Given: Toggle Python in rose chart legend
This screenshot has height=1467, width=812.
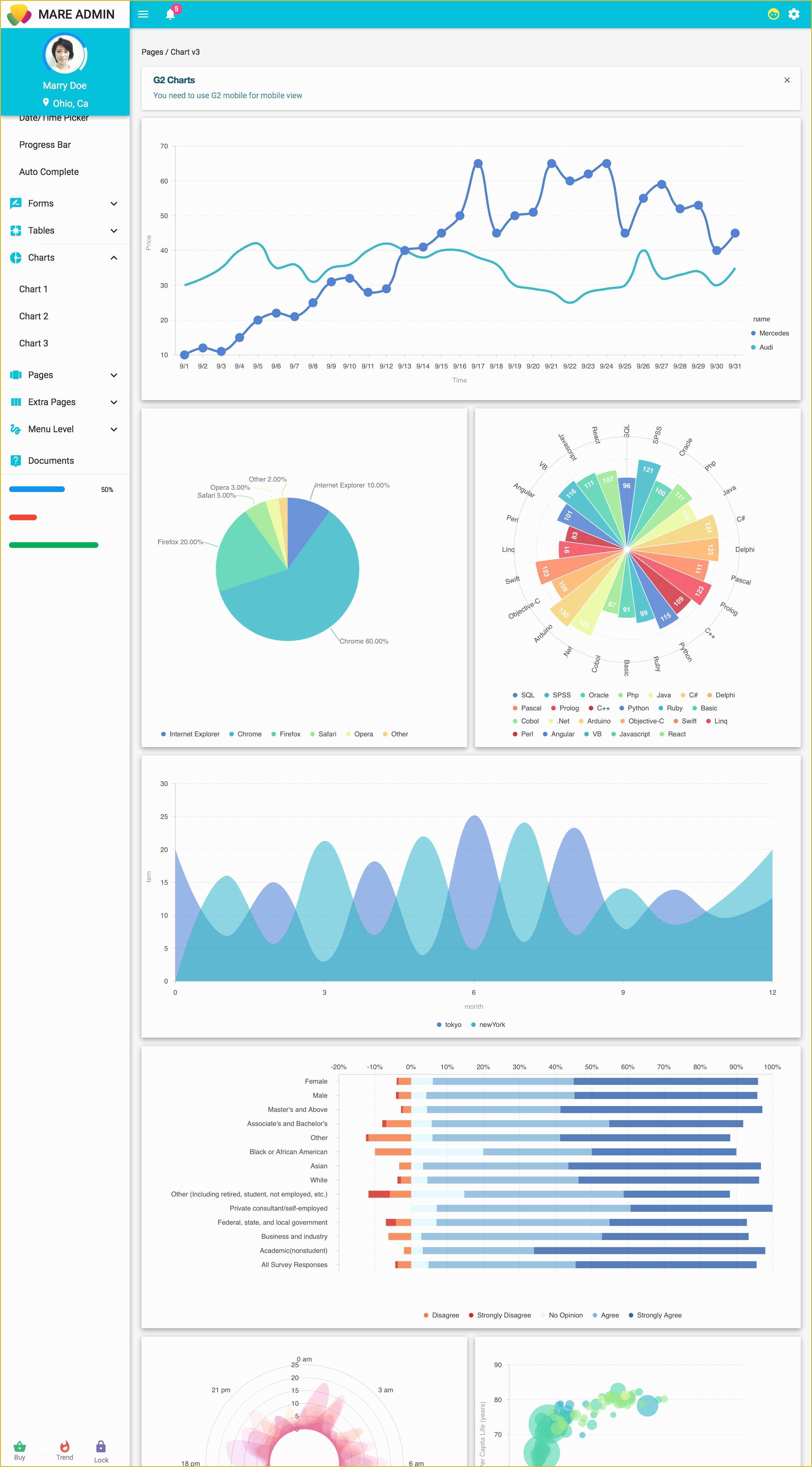Looking at the screenshot, I should tap(634, 708).
